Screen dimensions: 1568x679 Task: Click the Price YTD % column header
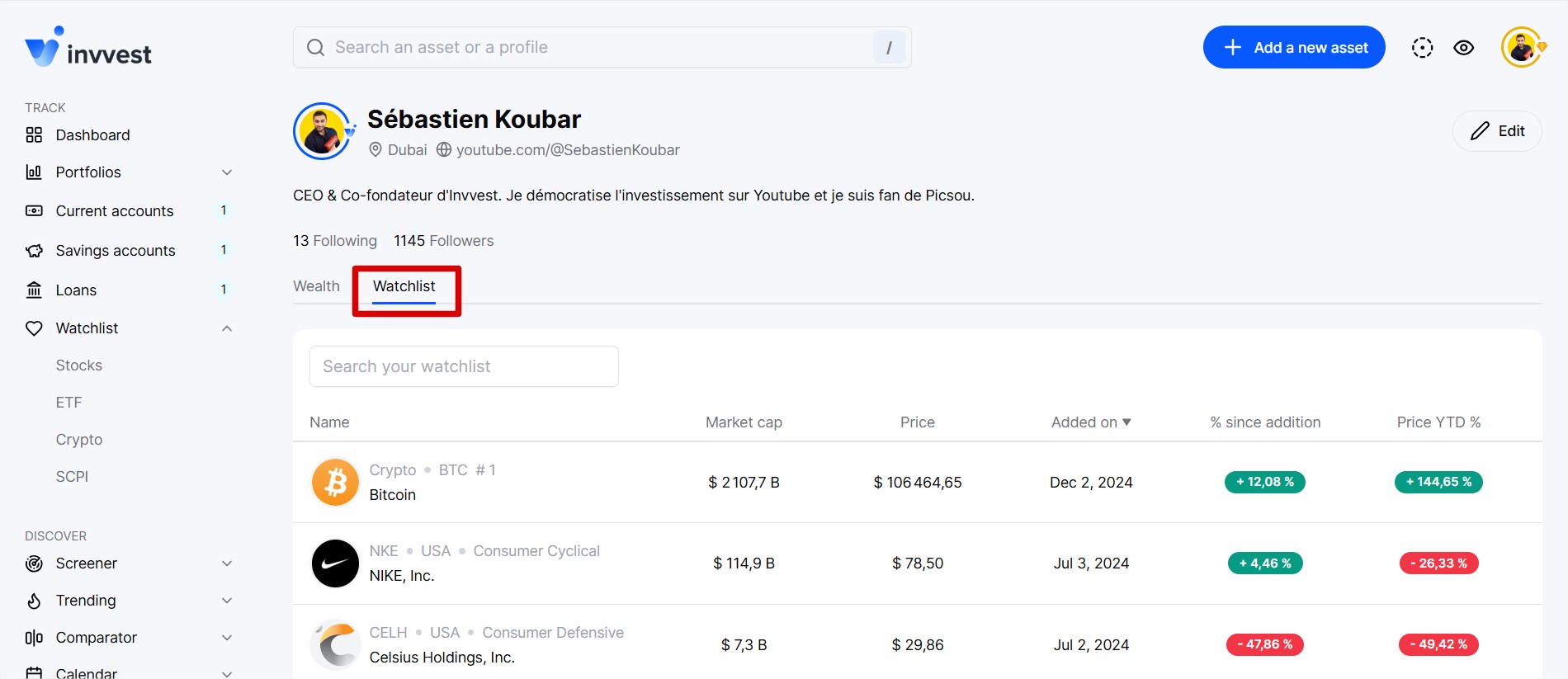click(1438, 422)
